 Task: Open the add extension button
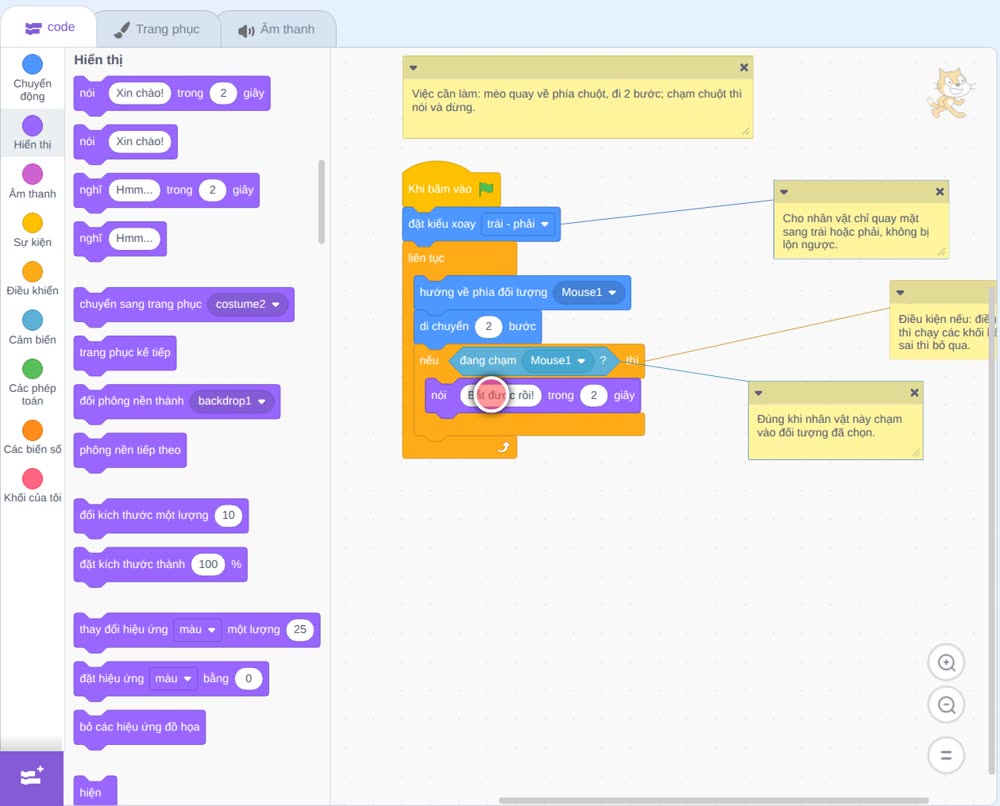tap(32, 777)
